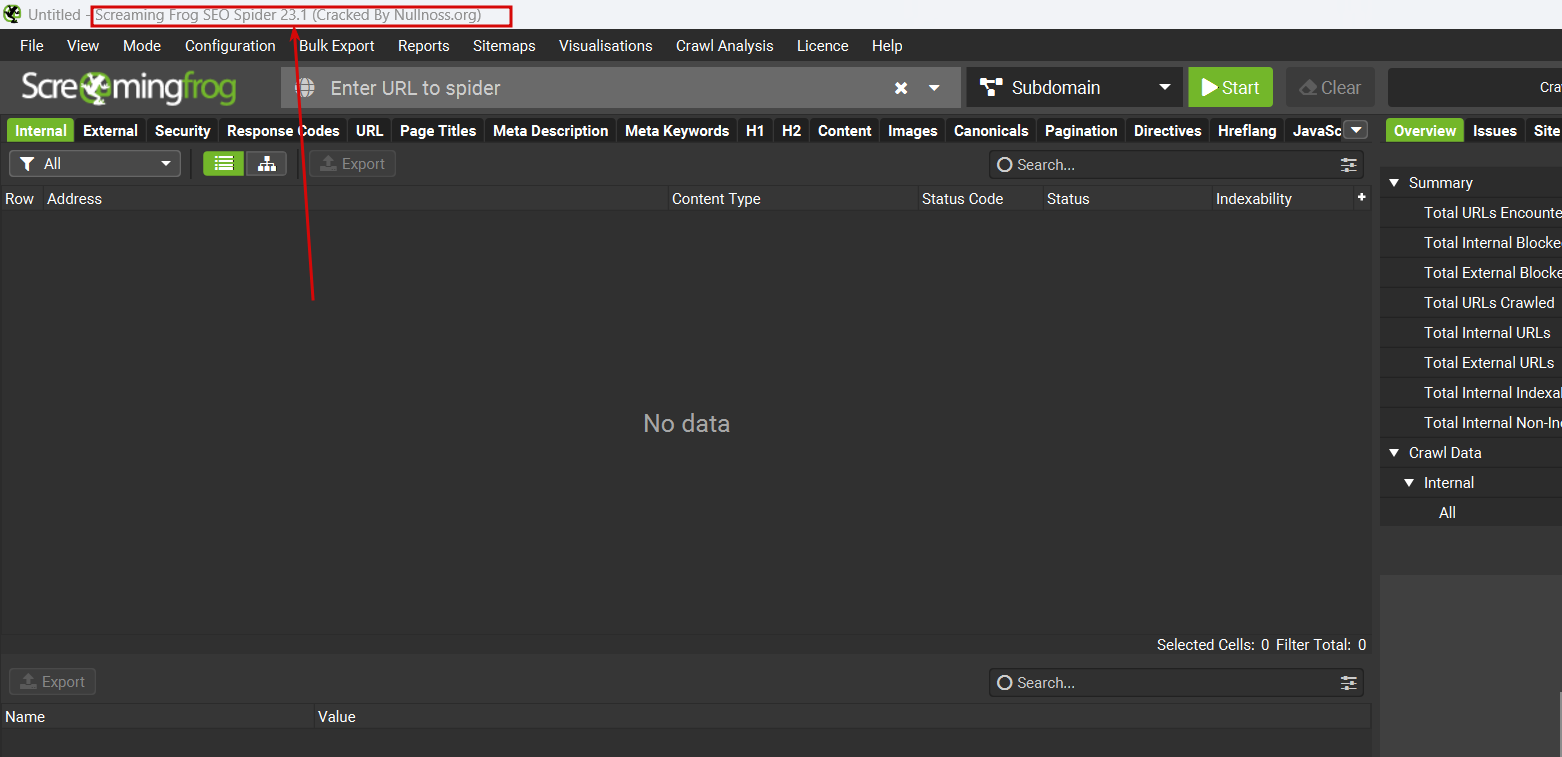Switch to the Security tab
The height and width of the screenshot is (757, 1562).
tap(183, 131)
